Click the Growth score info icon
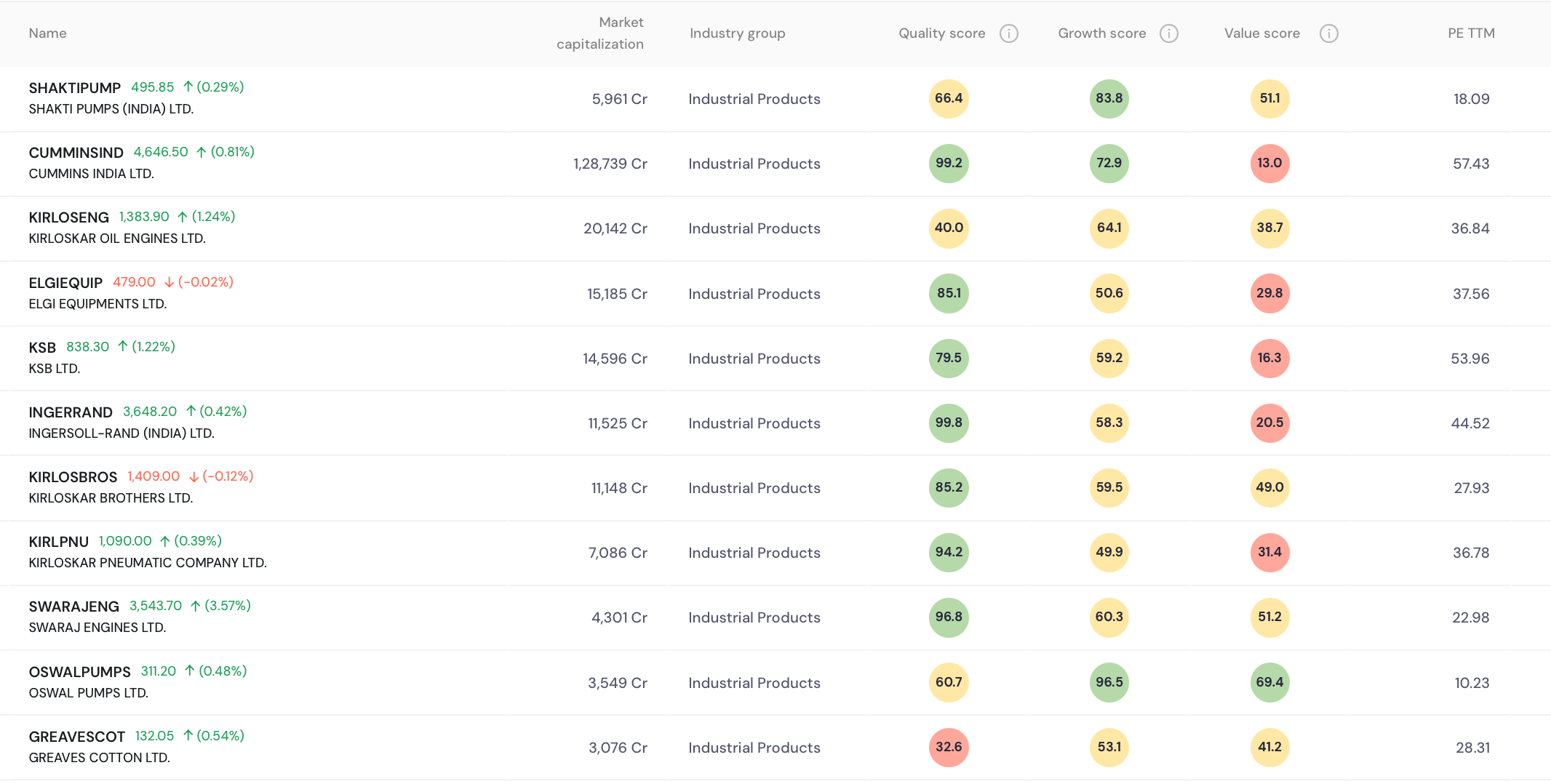1551x784 pixels. [1168, 33]
